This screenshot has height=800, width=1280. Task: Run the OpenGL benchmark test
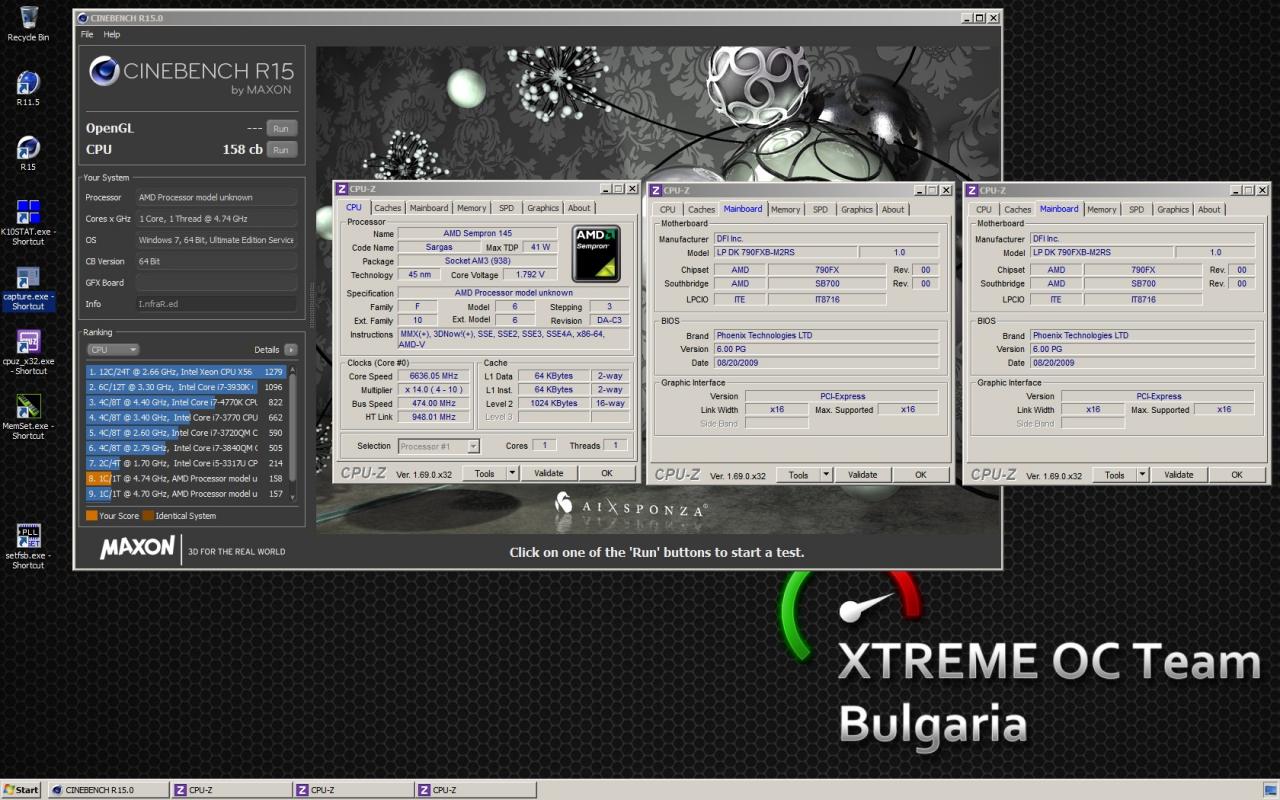(281, 128)
